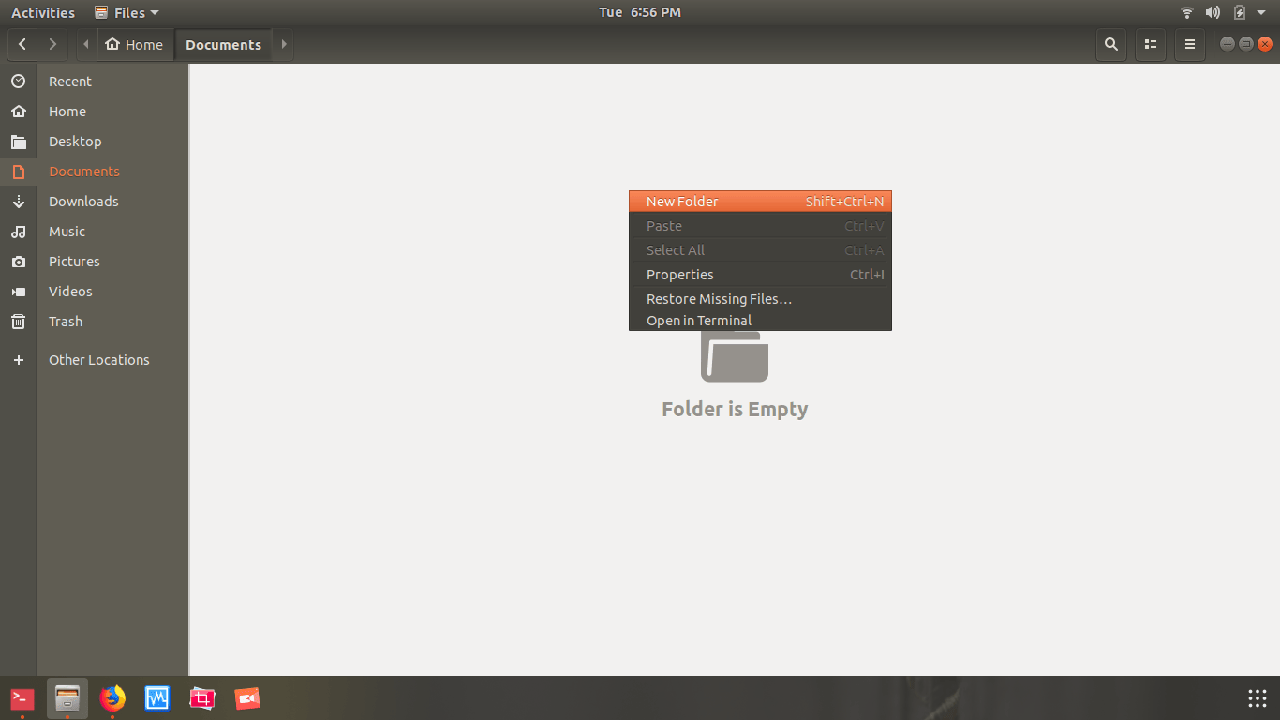Go back with the left arrow button
Image resolution: width=1280 pixels, height=720 pixels.
(22, 44)
